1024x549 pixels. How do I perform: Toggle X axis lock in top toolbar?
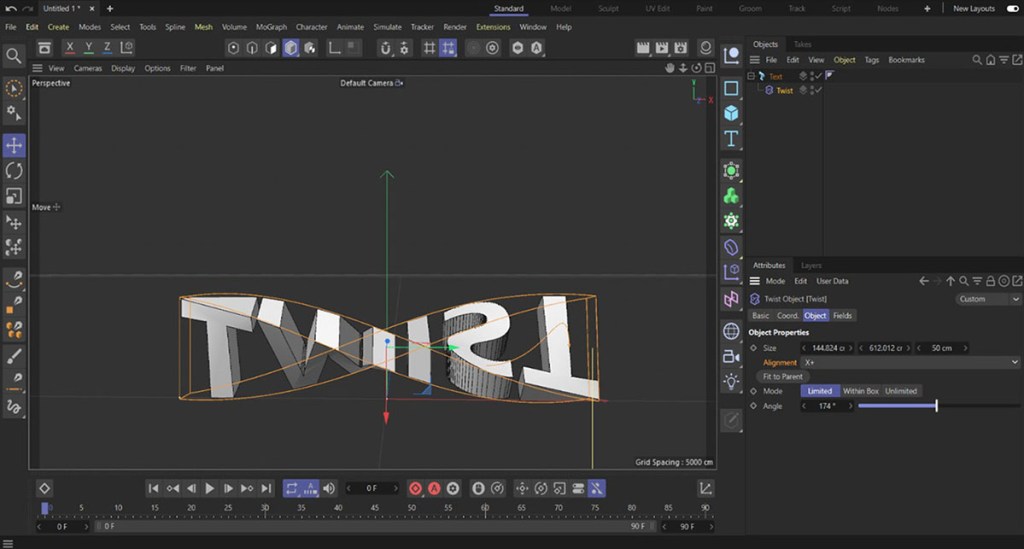pos(71,48)
